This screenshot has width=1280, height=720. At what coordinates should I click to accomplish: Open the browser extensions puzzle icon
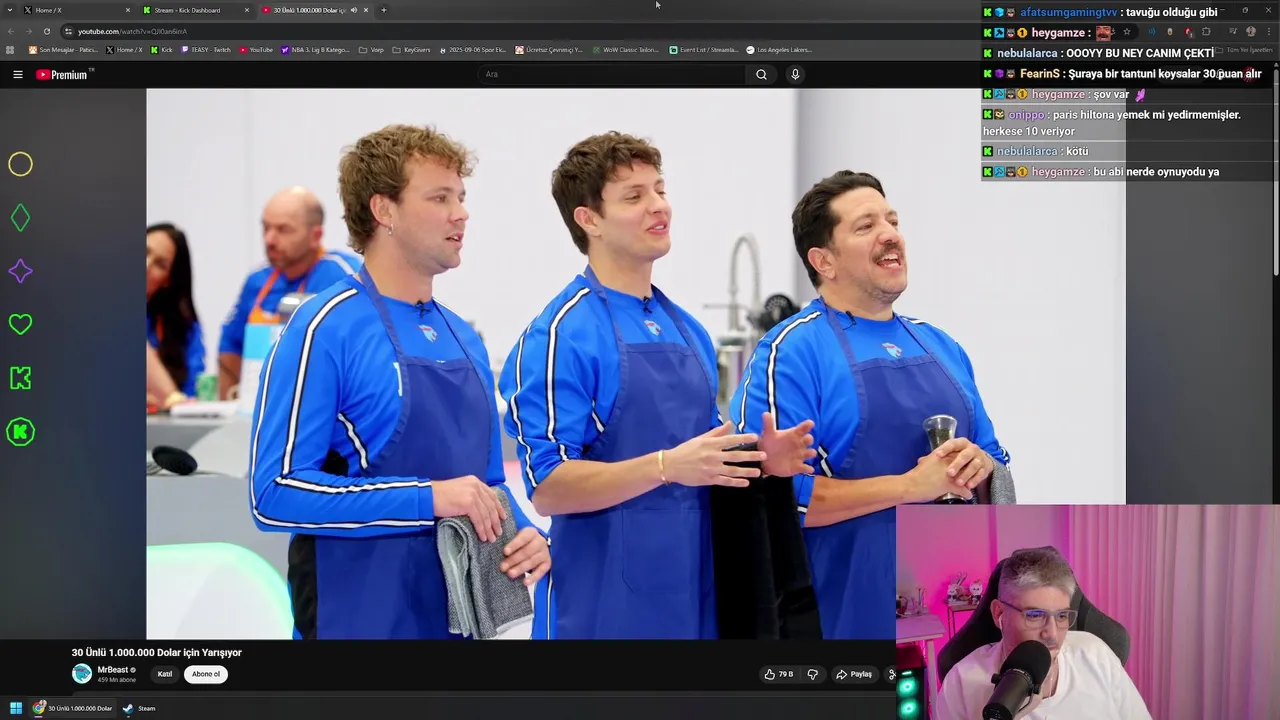1206,31
